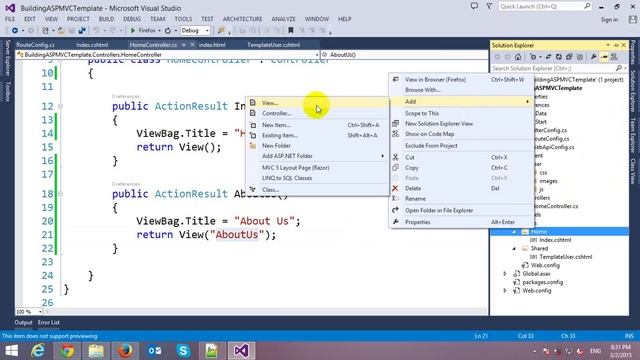
Task: Click the bookmark toolbar icon
Action: point(291,31)
